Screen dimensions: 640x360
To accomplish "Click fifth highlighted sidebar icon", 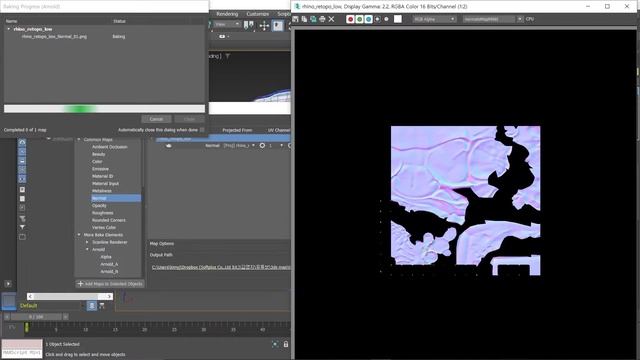I will click(x=22, y=179).
